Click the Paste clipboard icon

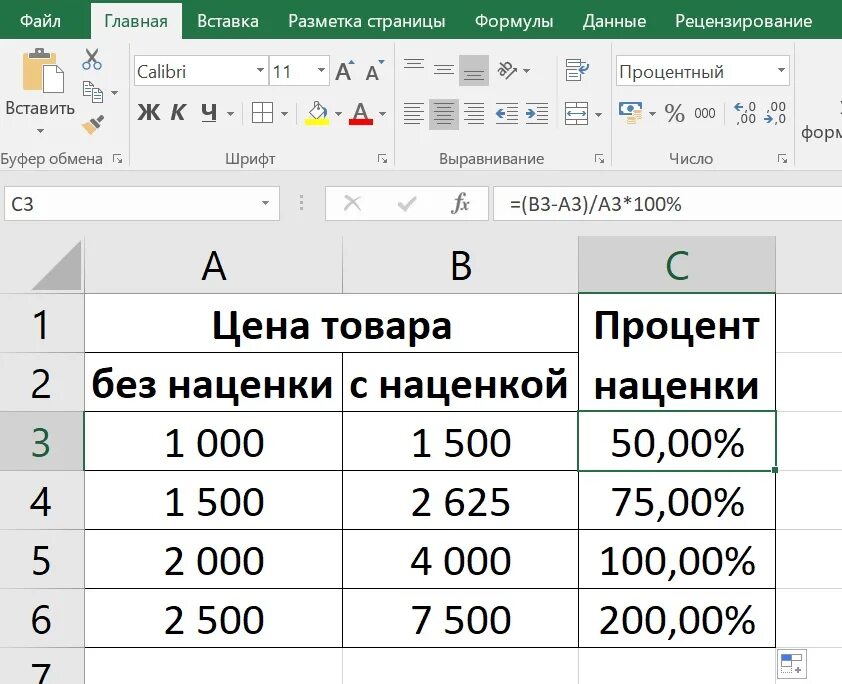[42, 70]
